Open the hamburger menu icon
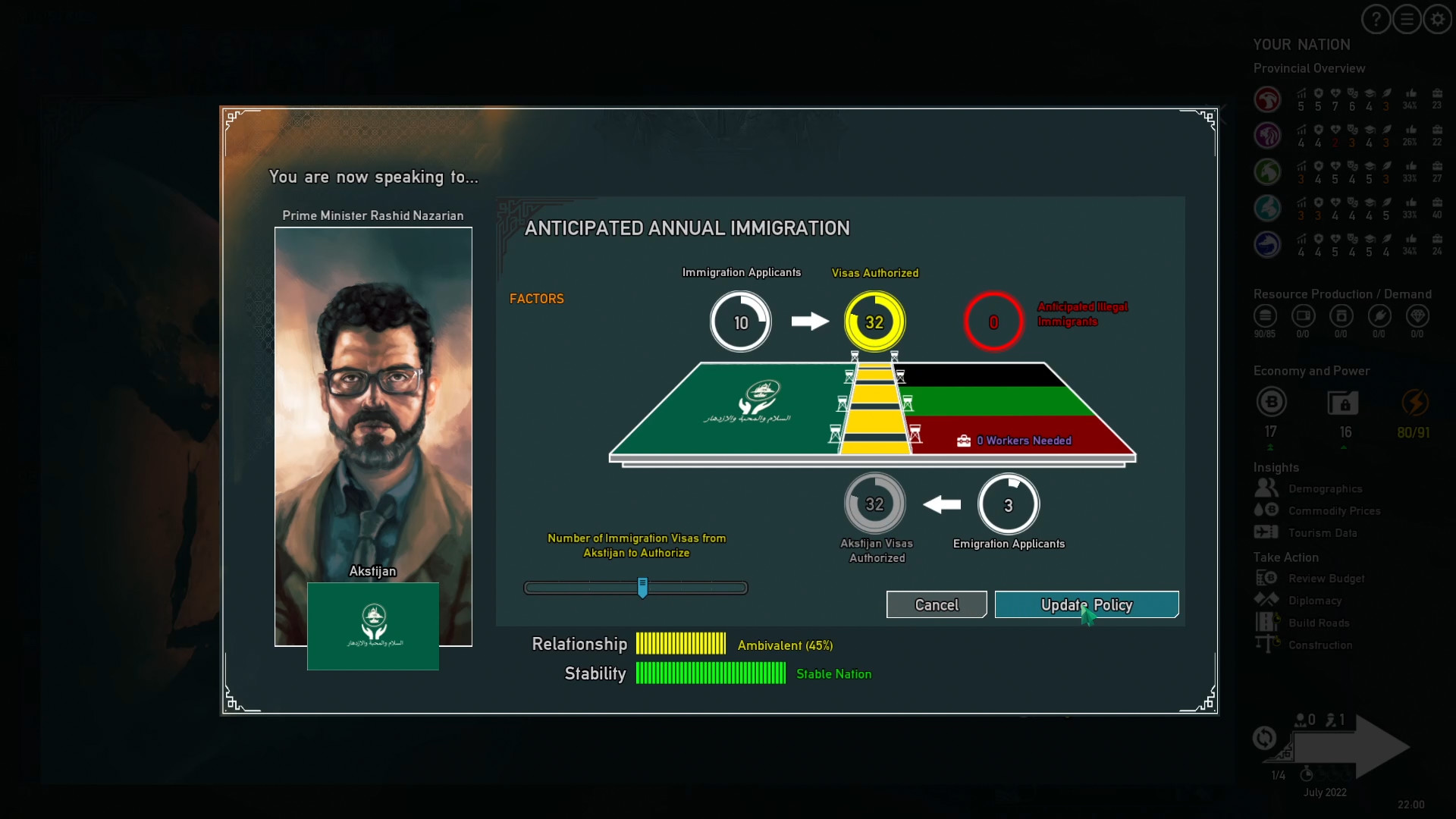The image size is (1456, 819). coord(1407,19)
